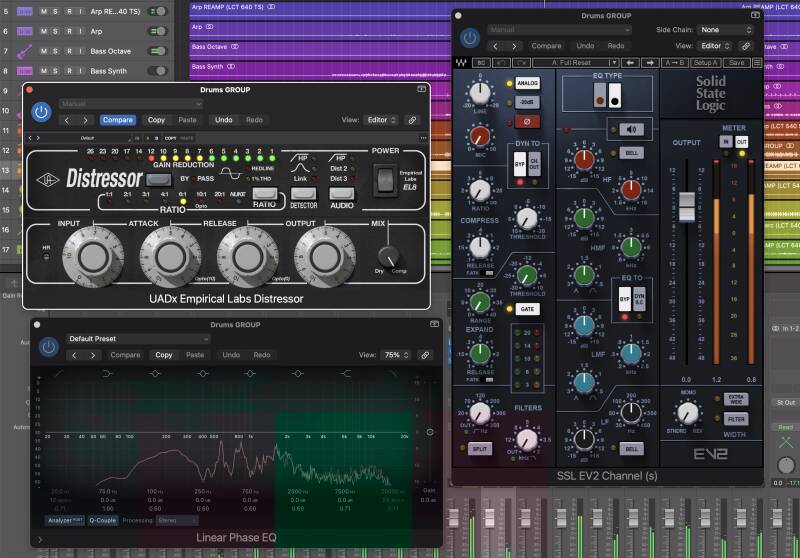Toggle the SPLIT filter button on SSL EV2
Viewport: 800px width, 558px height.
480,449
